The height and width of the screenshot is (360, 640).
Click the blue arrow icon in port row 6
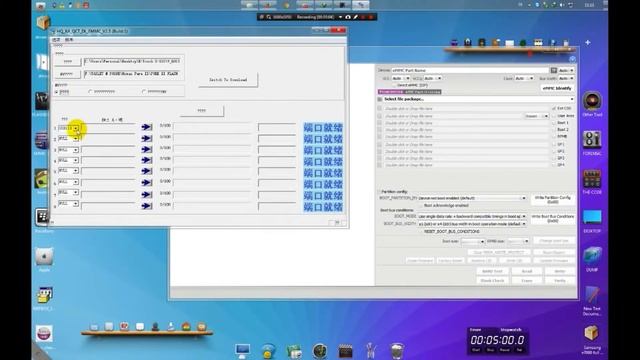(x=147, y=182)
